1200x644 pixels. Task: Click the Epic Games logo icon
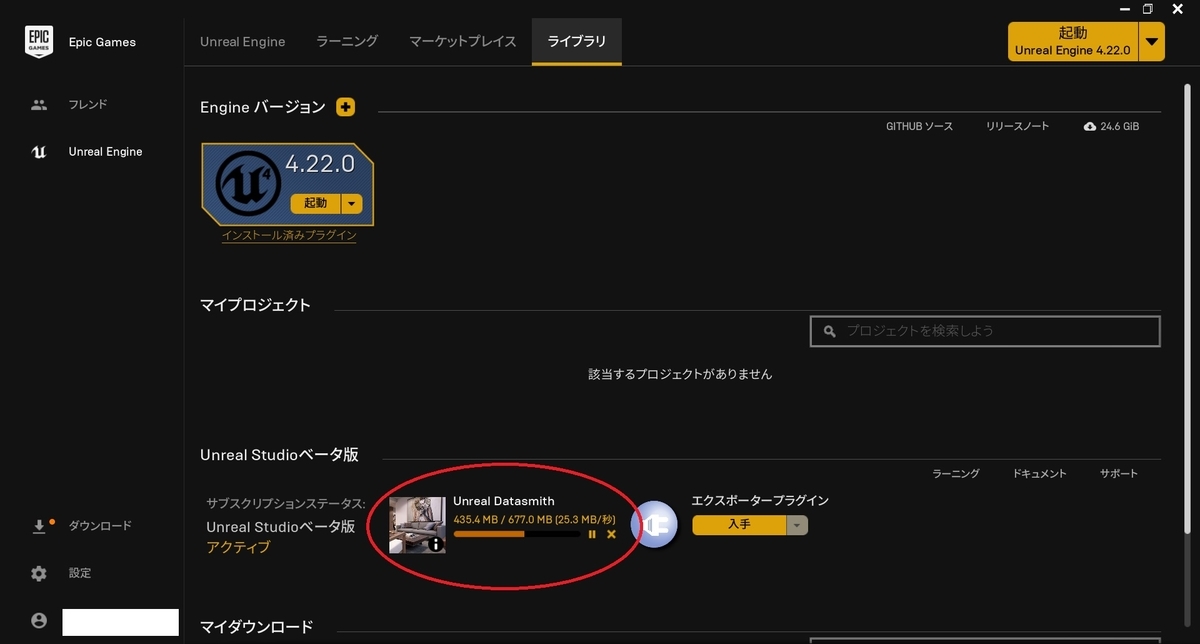pos(38,42)
